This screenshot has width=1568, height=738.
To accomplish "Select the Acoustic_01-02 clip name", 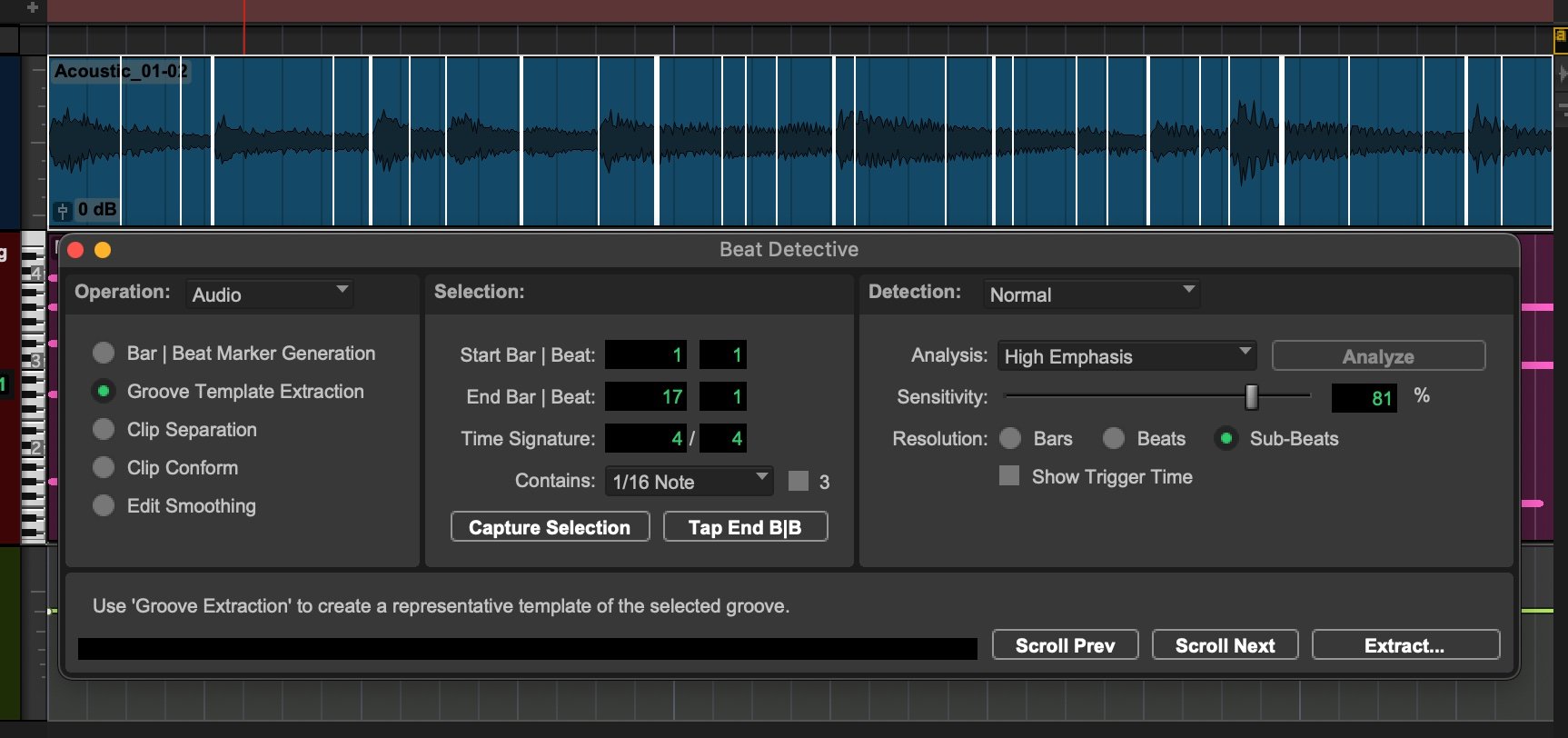I will (x=121, y=71).
